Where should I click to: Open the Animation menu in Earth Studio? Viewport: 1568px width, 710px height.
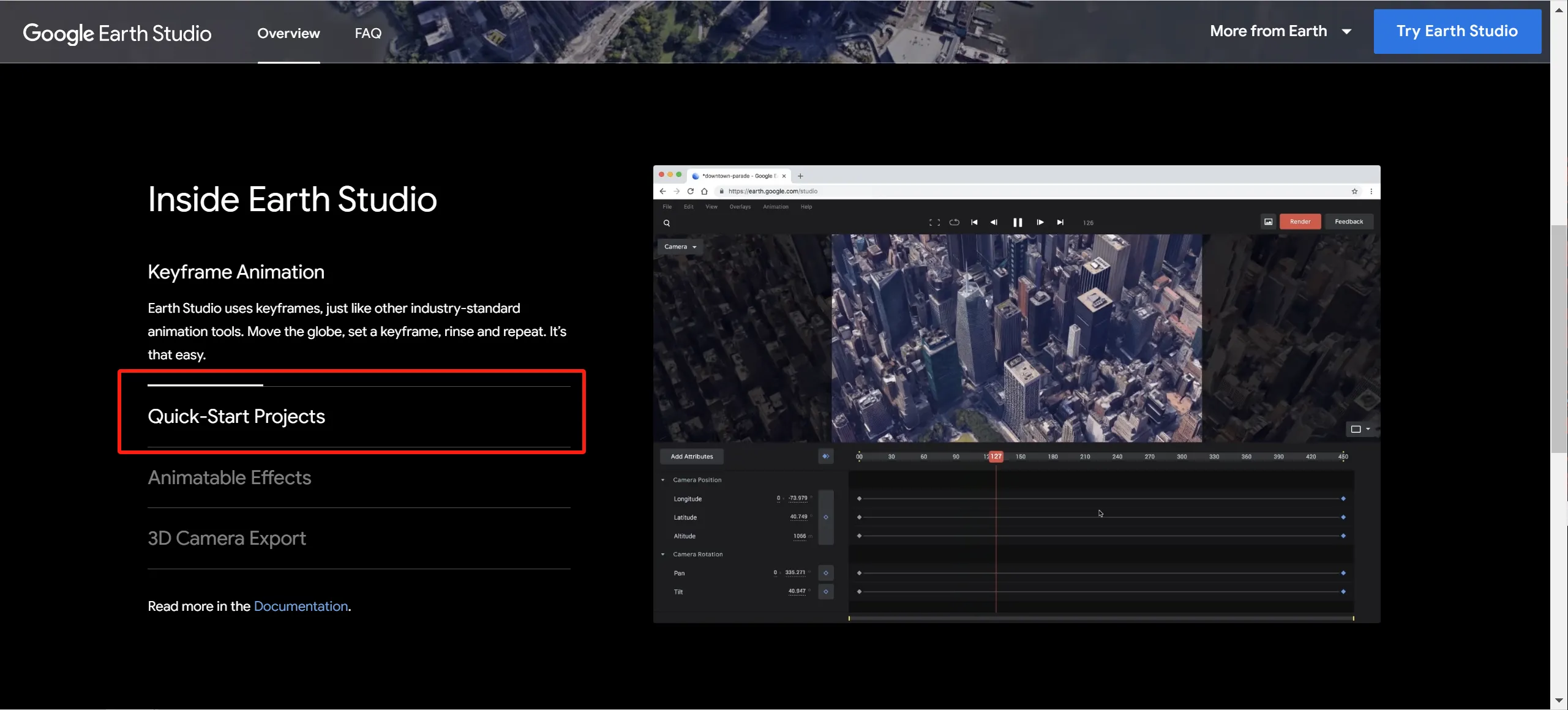tap(775, 207)
